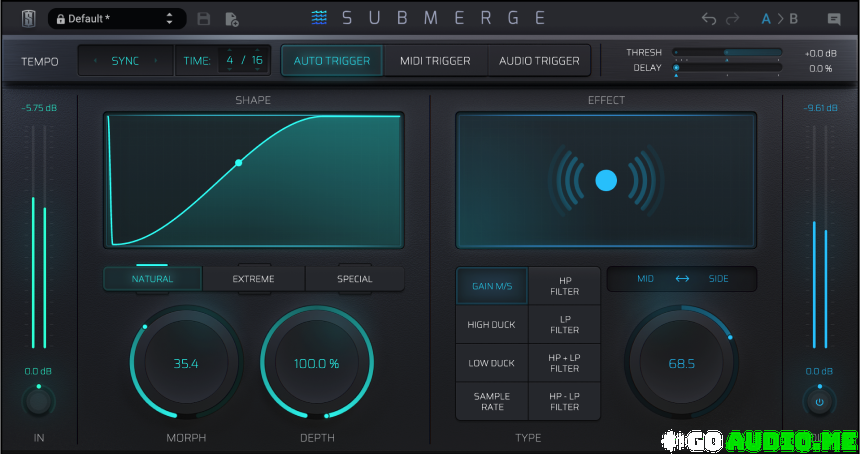Click the input meter -5.75 dB readout
The height and width of the screenshot is (454, 860).
[x=39, y=108]
